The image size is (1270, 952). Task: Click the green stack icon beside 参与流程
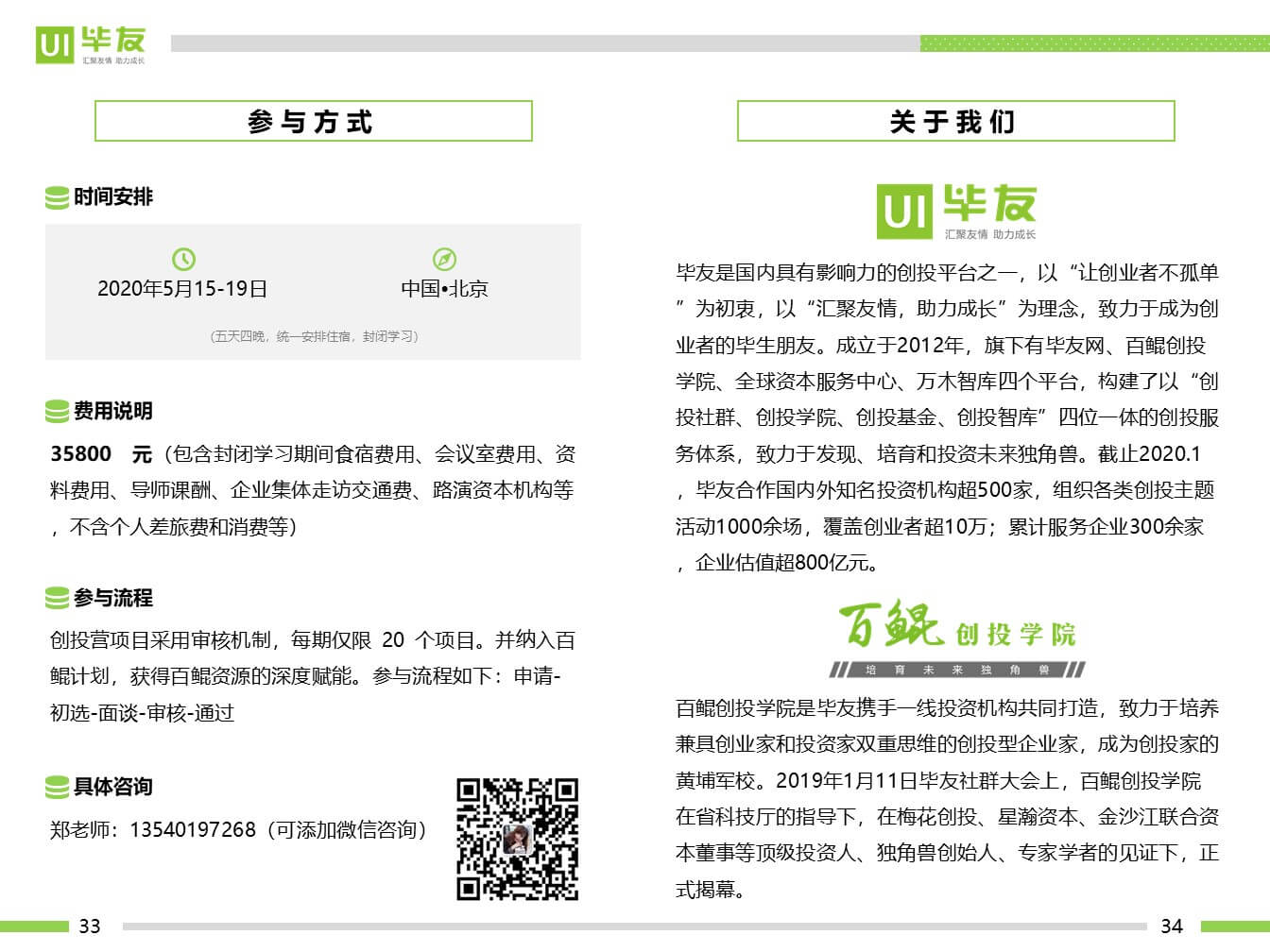click(57, 598)
